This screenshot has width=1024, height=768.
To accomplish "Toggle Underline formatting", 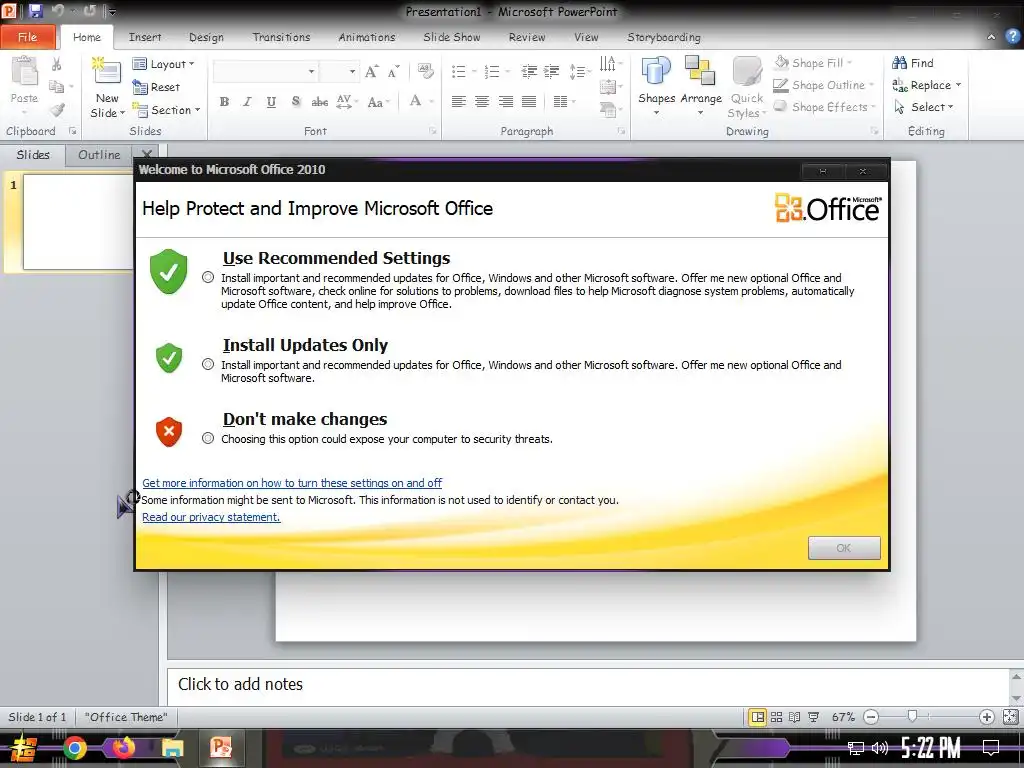I will (x=271, y=102).
